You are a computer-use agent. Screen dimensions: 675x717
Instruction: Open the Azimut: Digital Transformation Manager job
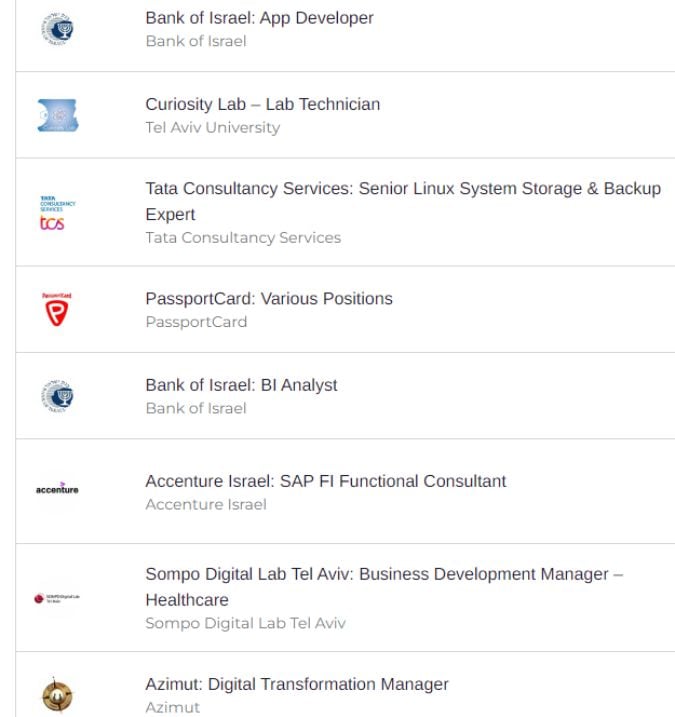coord(297,684)
